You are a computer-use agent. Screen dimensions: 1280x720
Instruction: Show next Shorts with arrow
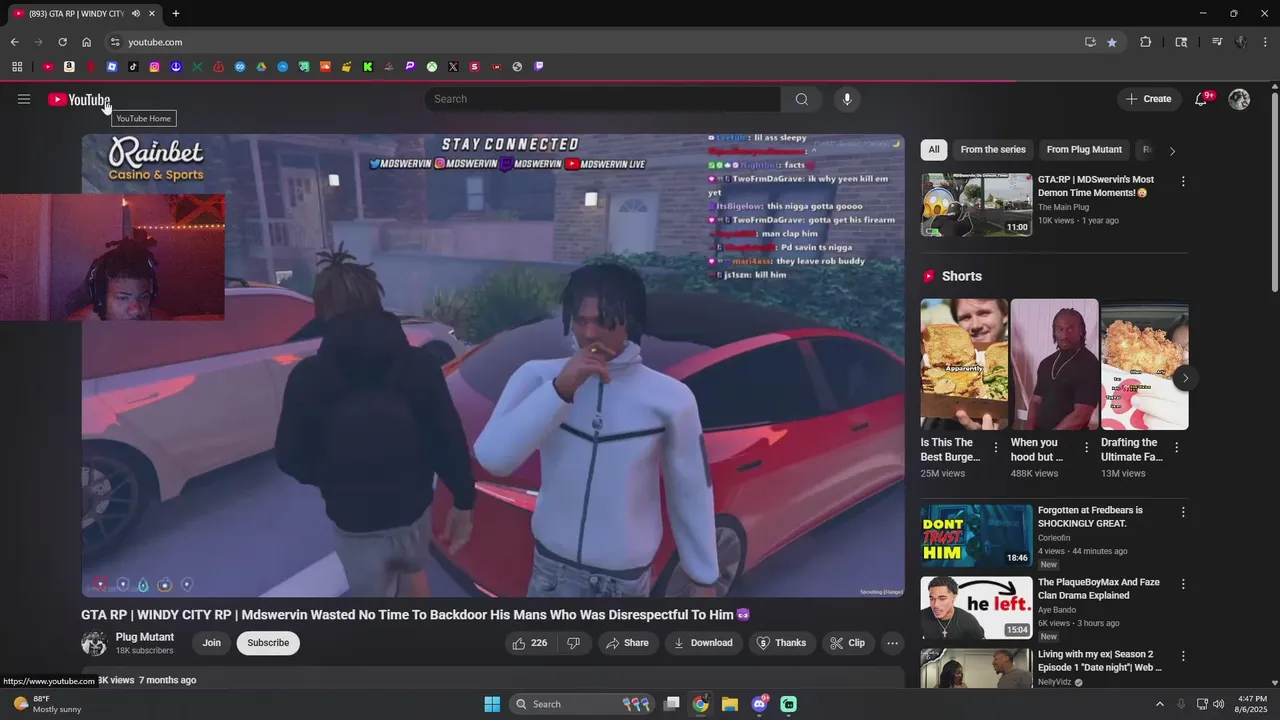point(1185,378)
